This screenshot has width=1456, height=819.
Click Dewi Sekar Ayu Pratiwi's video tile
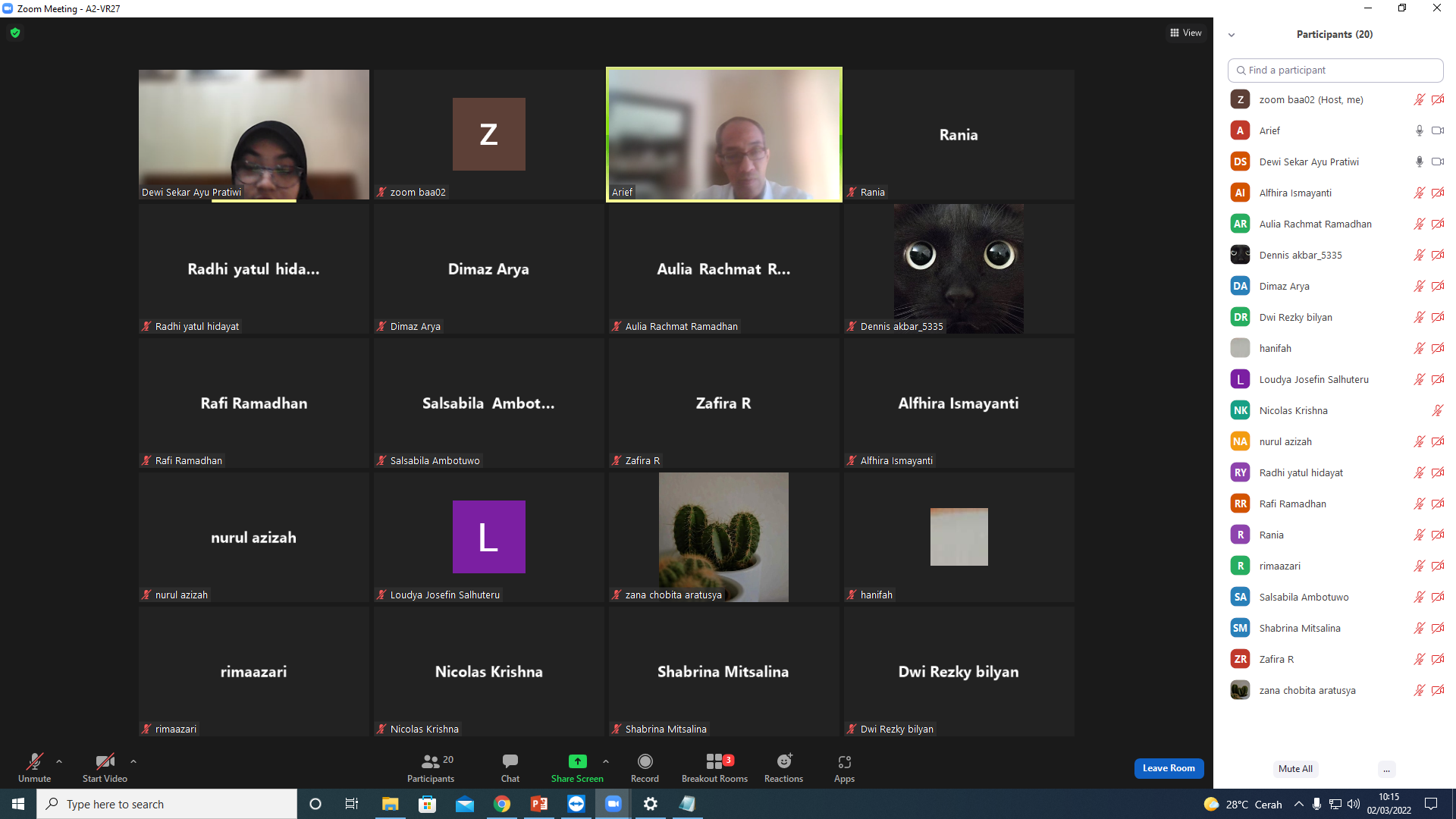pyautogui.click(x=253, y=134)
